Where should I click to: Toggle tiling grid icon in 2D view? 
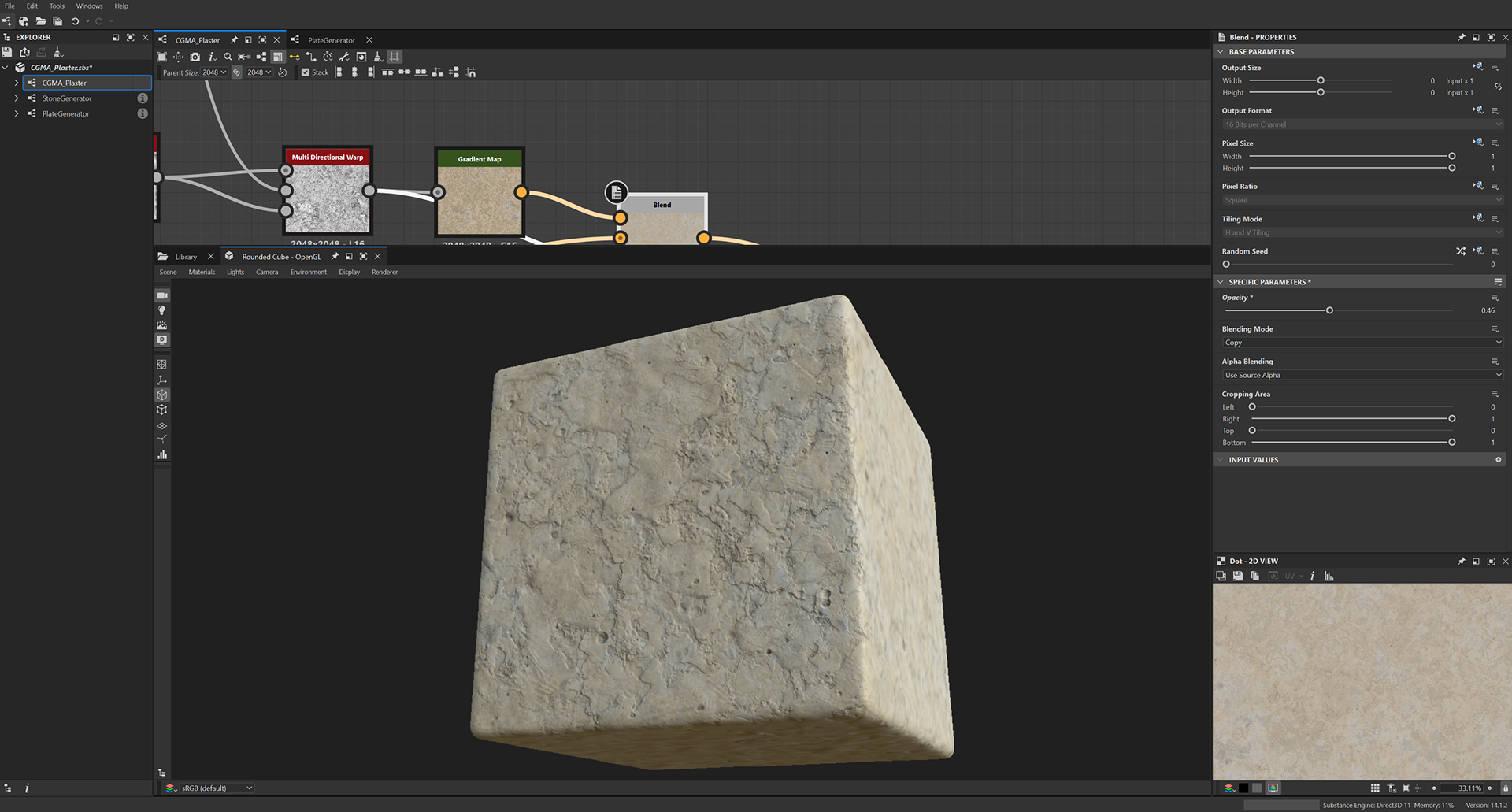point(1375,788)
